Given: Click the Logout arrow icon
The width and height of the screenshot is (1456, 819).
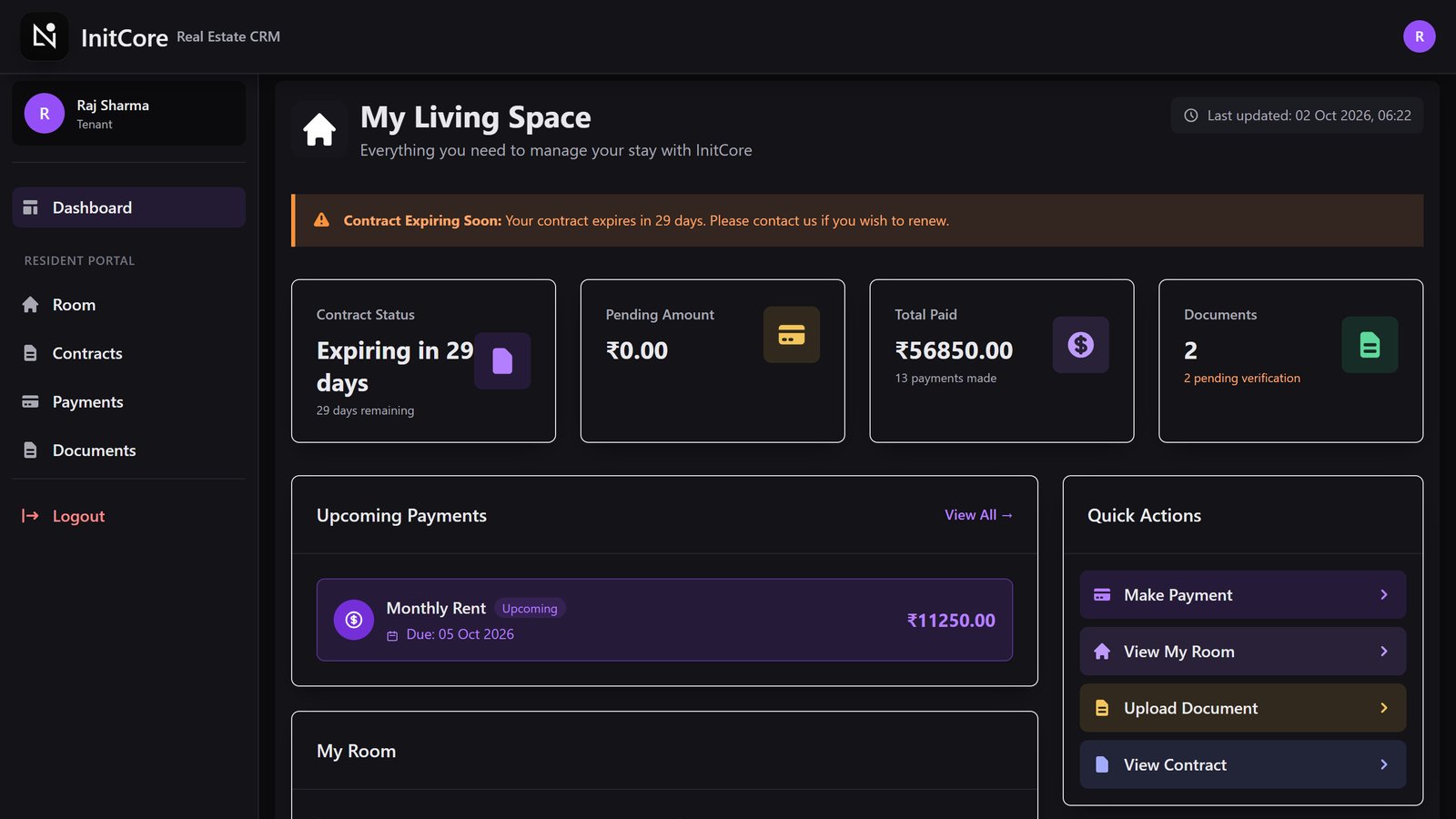Looking at the screenshot, I should click(30, 516).
